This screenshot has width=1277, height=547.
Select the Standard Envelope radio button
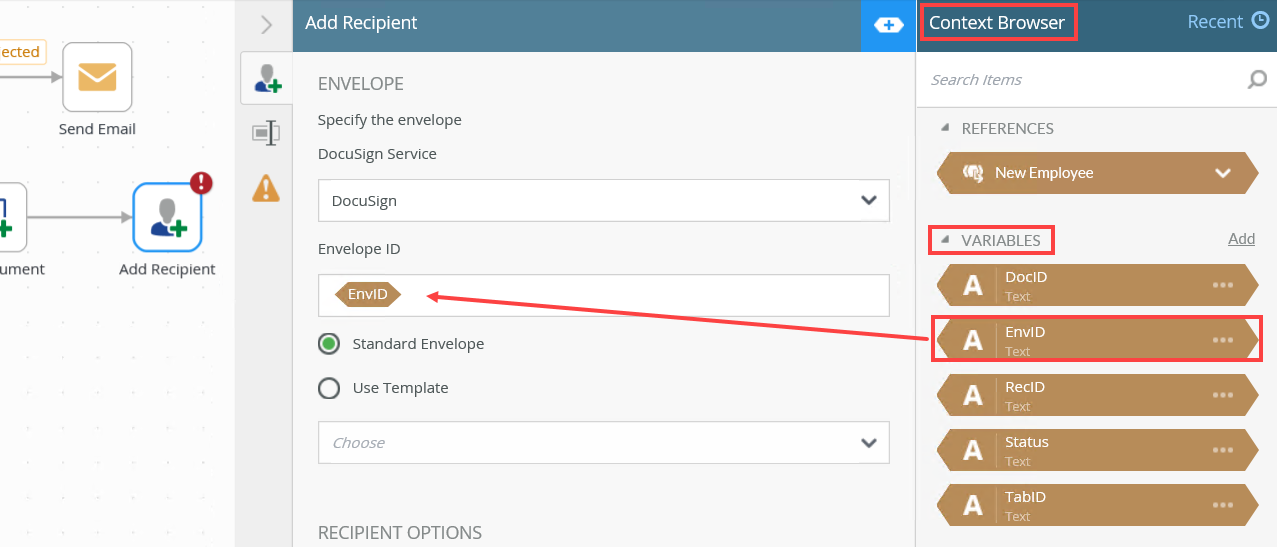[x=329, y=344]
